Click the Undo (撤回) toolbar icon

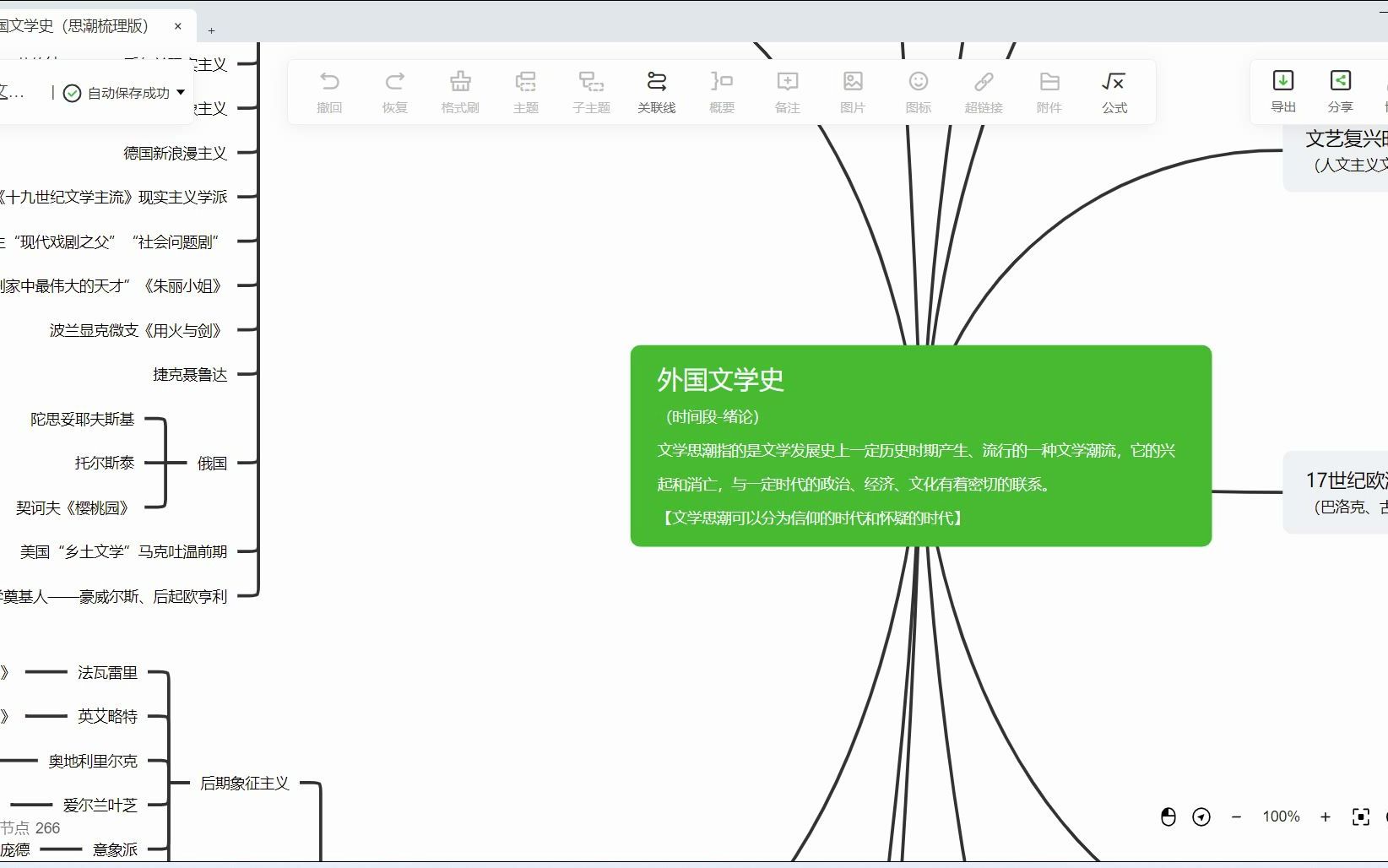point(329,92)
